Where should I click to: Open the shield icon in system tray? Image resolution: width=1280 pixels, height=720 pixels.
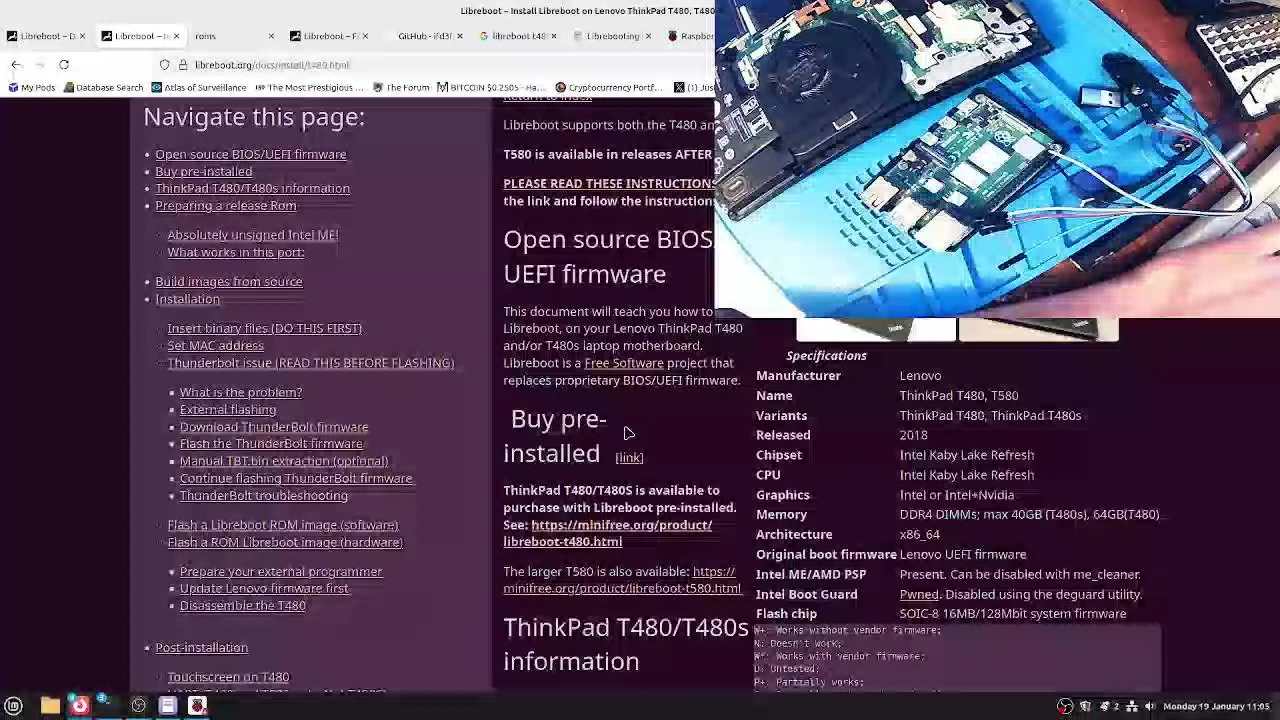1085,706
